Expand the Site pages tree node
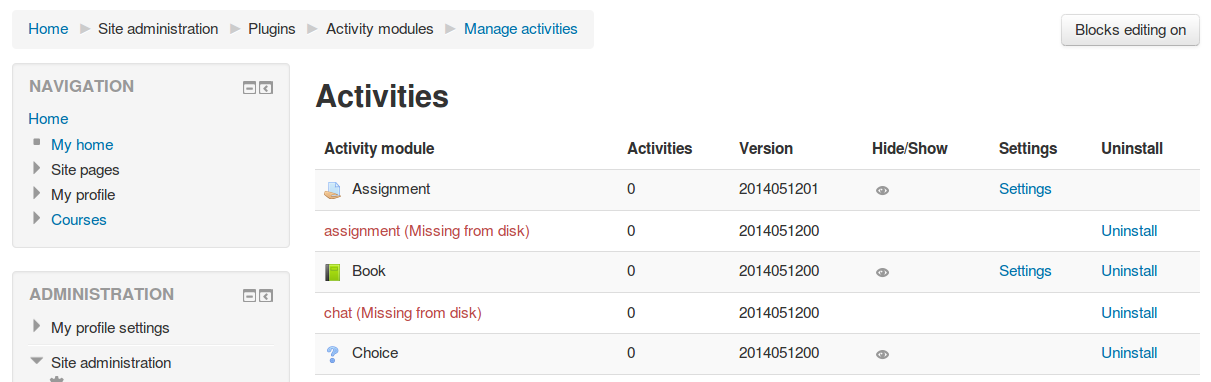1211x382 pixels. tap(37, 168)
